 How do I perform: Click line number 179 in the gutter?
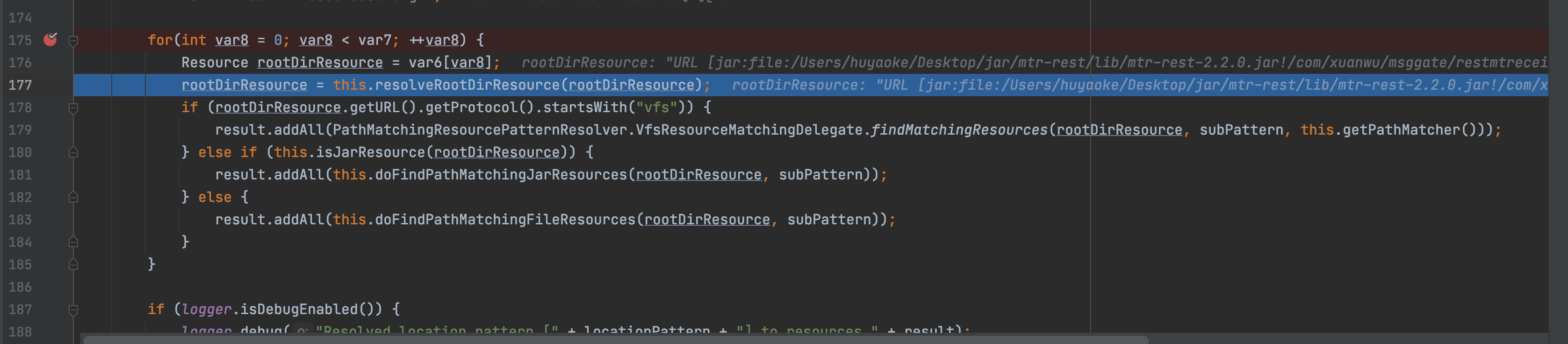click(x=20, y=129)
